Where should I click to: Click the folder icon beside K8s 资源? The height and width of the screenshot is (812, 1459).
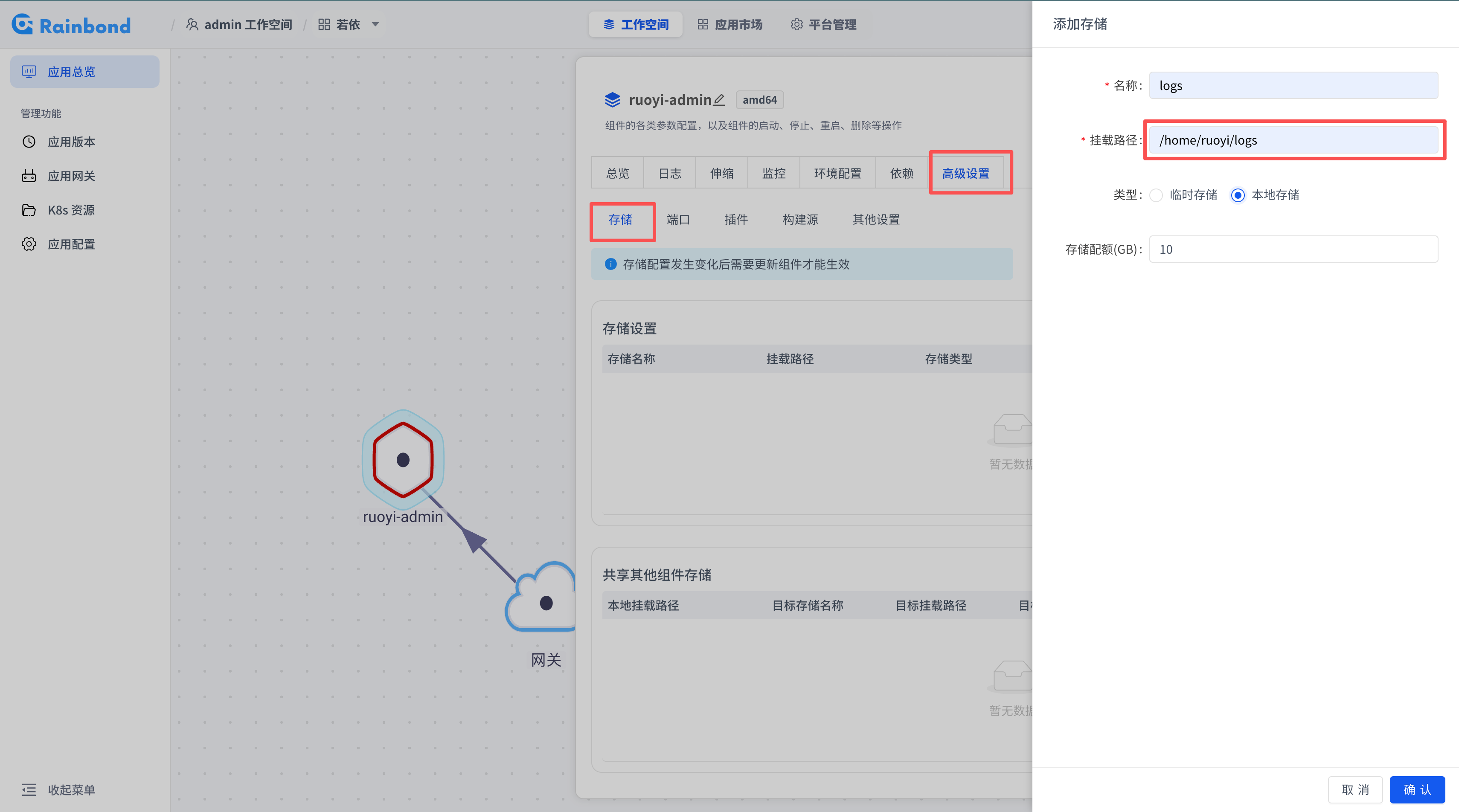coord(29,210)
